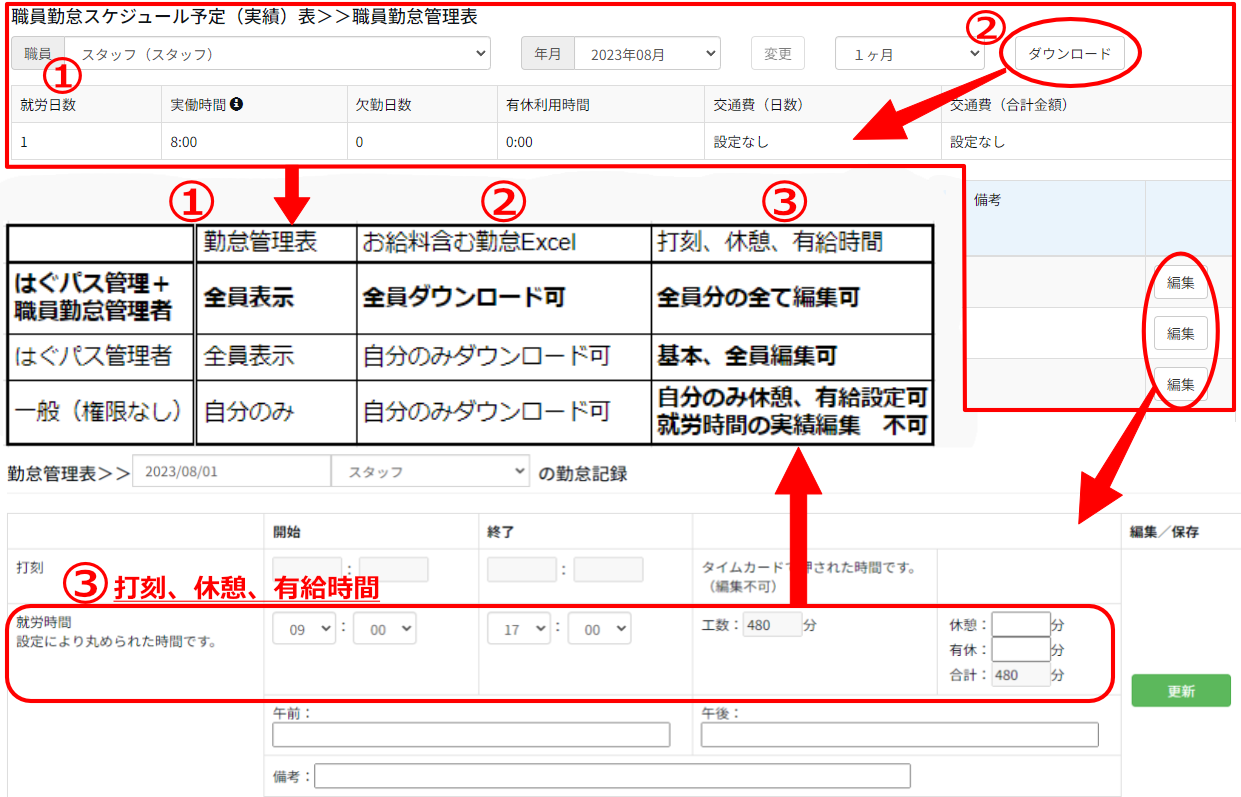This screenshot has width=1241, height=797.
Task: Click the third 編集 button in list
Action: tap(1180, 384)
